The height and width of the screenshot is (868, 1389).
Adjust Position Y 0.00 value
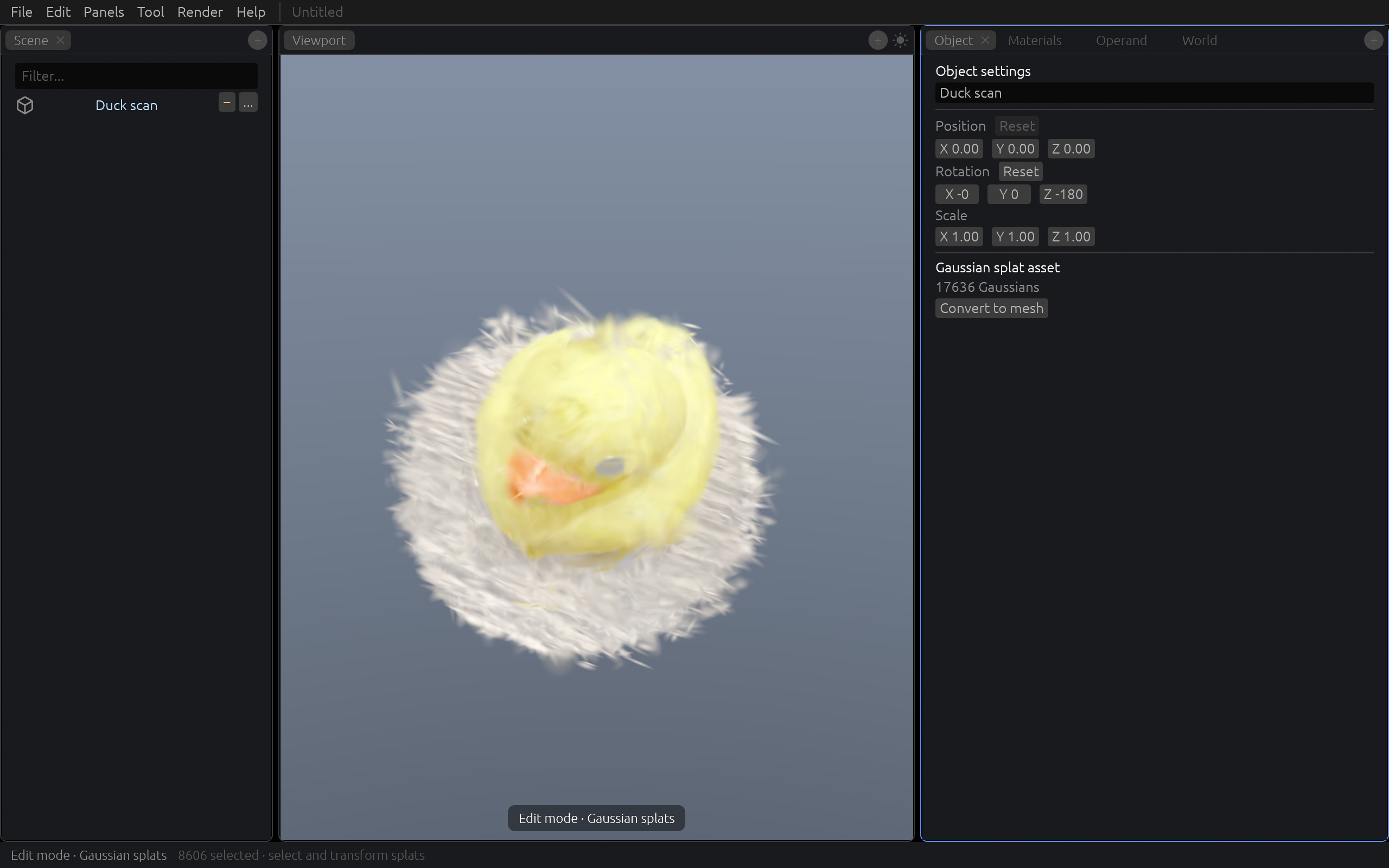pos(1015,149)
